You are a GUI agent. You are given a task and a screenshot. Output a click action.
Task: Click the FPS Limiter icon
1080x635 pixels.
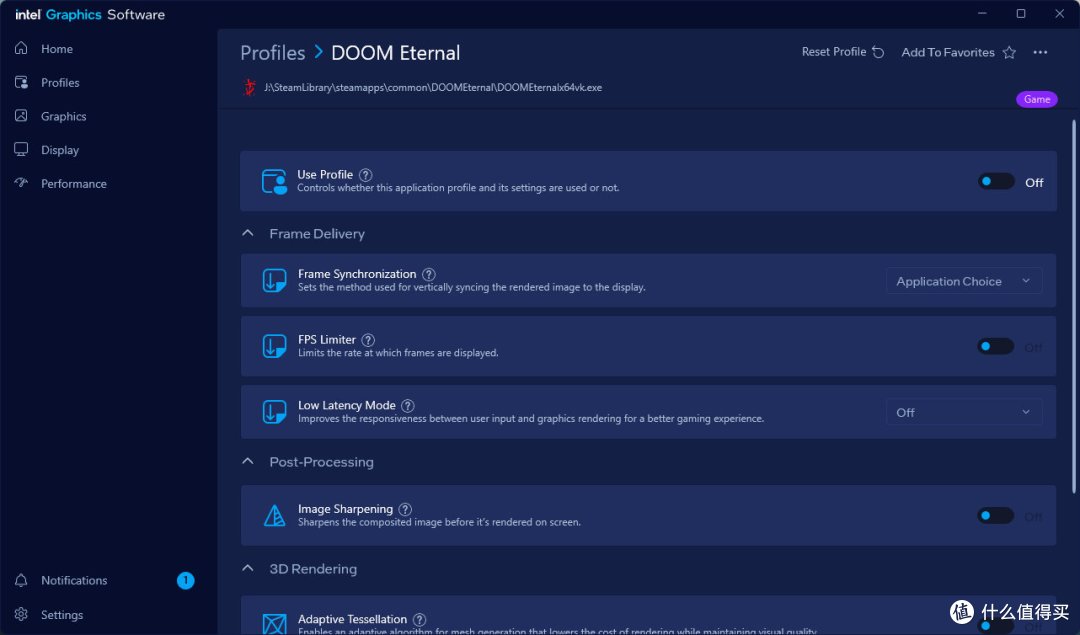coord(274,346)
